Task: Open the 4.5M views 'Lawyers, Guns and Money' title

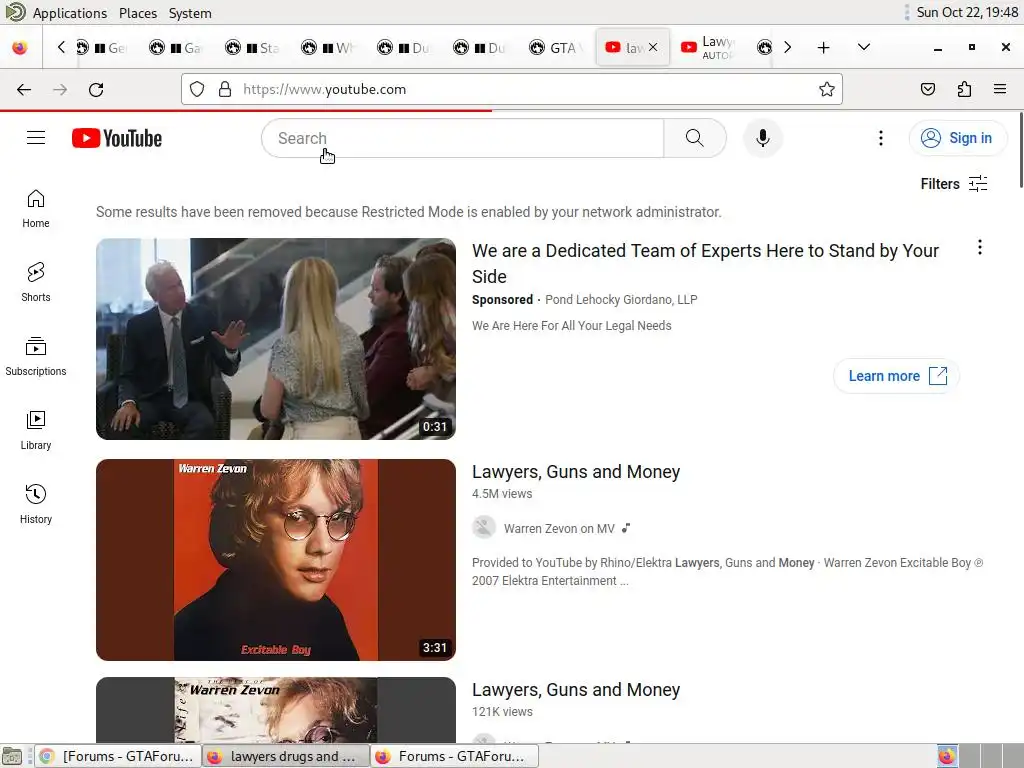Action: coord(576,472)
